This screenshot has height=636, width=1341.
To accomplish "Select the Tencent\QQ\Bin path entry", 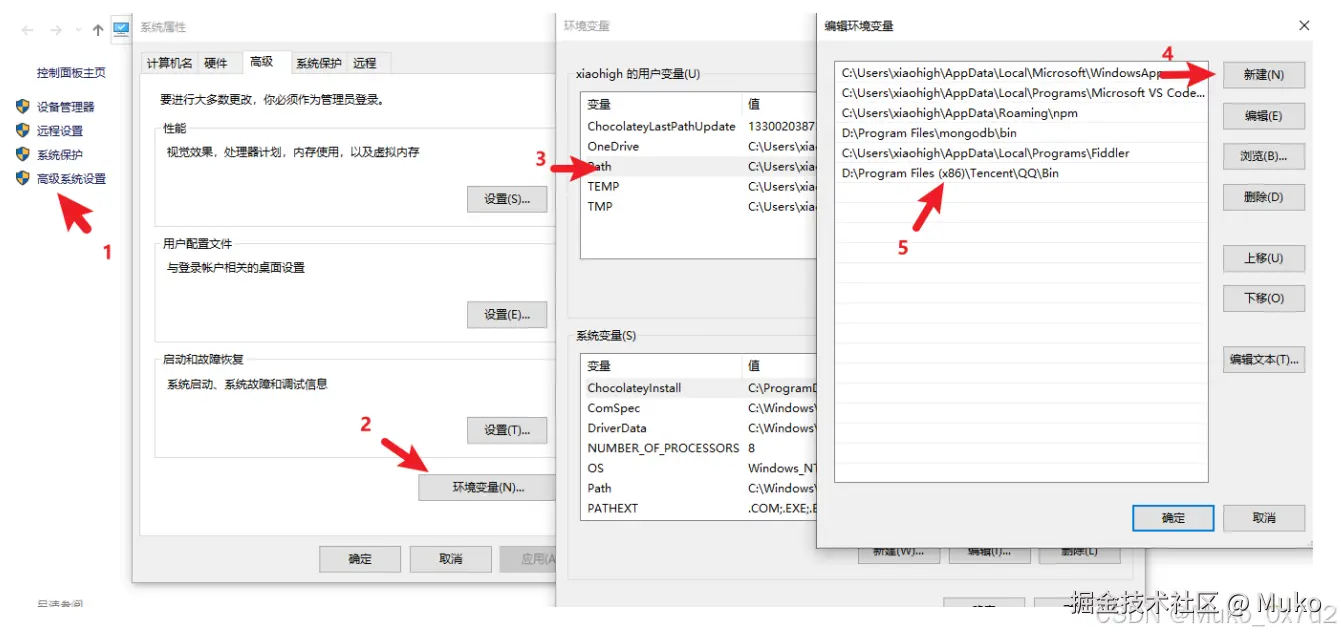I will [1021, 173].
